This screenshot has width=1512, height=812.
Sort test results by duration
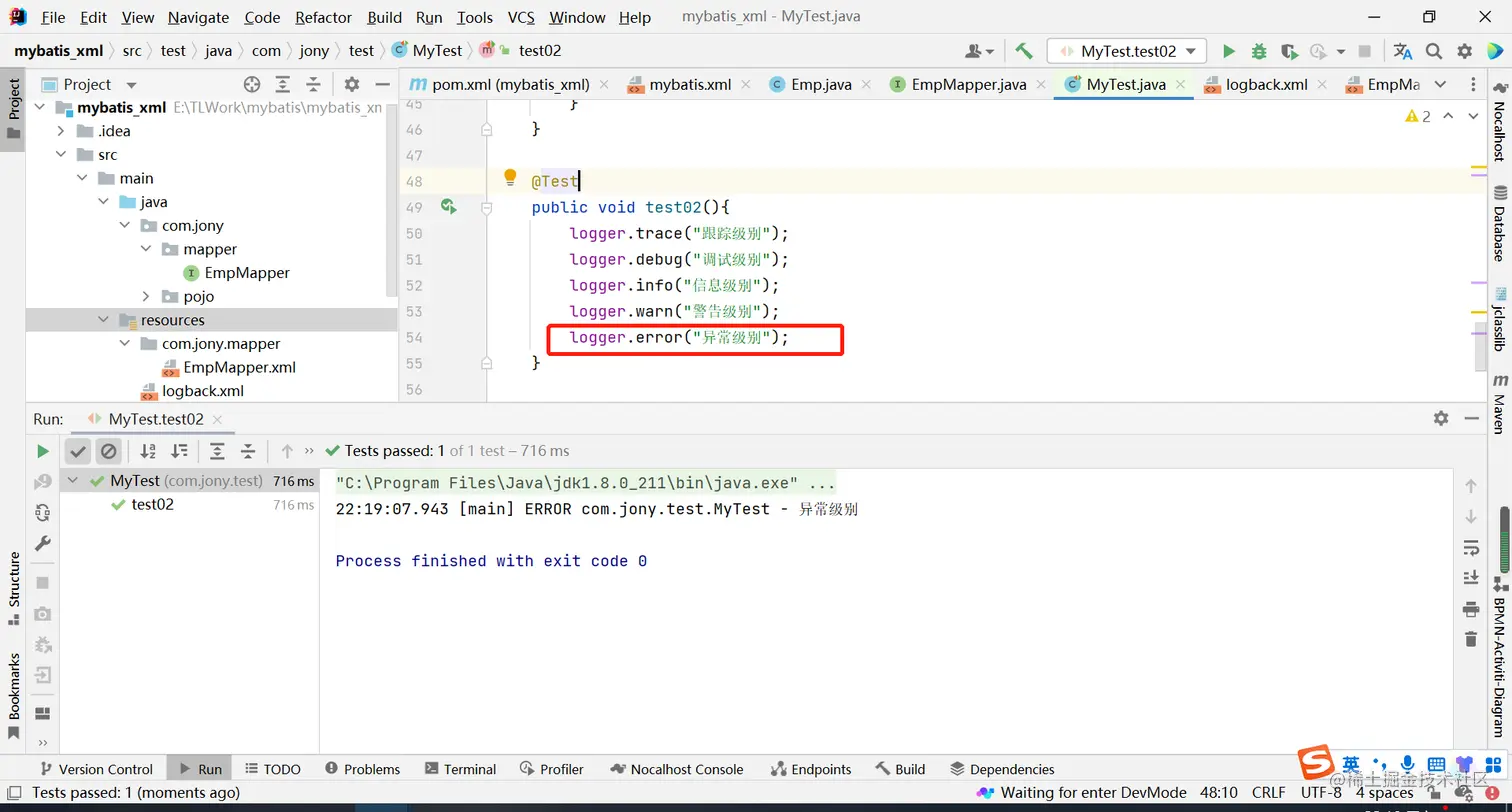point(179,451)
